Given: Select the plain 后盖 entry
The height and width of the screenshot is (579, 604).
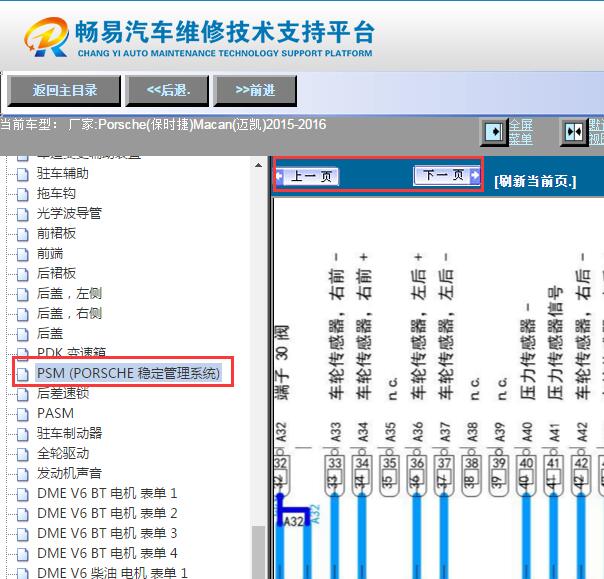Looking at the screenshot, I should (x=50, y=334).
